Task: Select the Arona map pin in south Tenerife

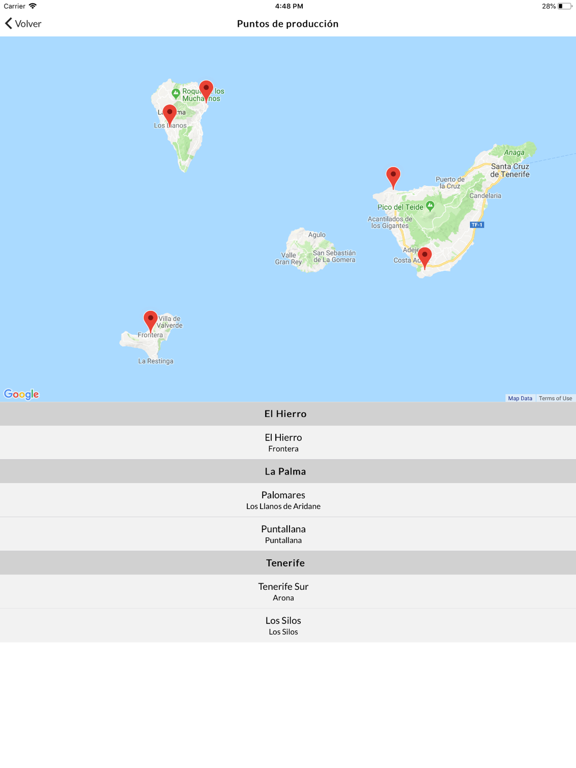Action: tap(425, 258)
